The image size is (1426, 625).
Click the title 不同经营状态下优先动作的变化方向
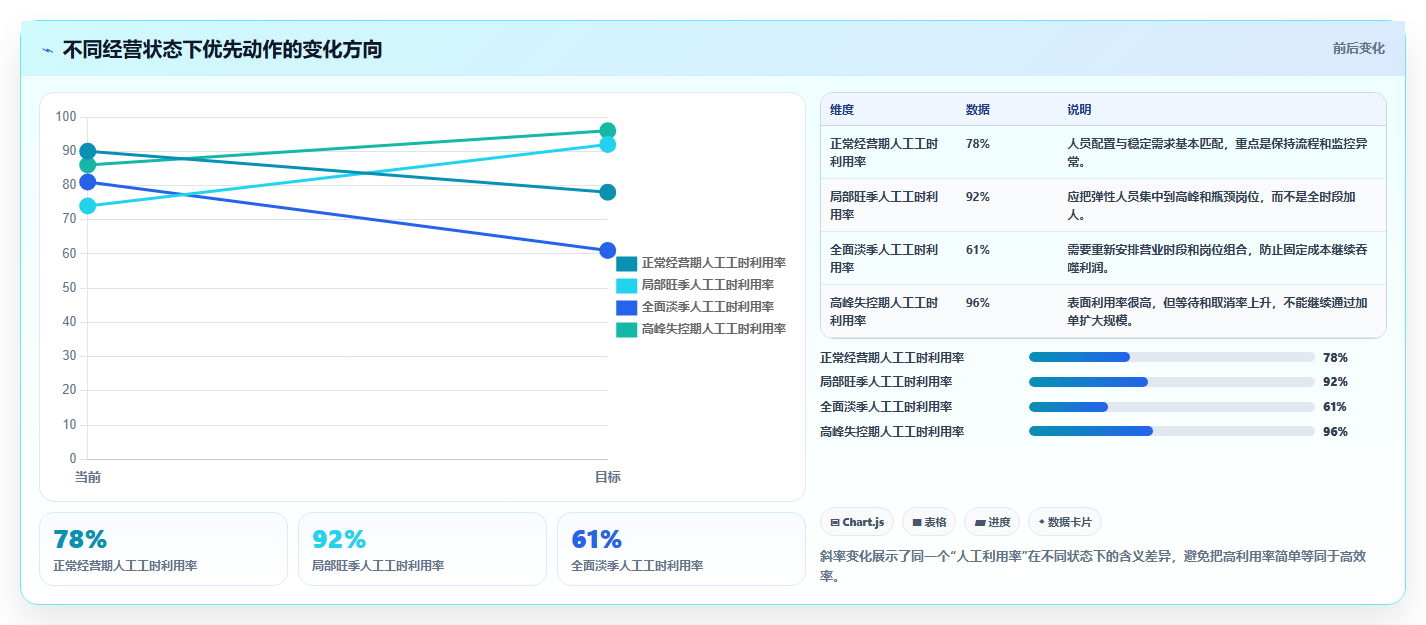[x=222, y=49]
